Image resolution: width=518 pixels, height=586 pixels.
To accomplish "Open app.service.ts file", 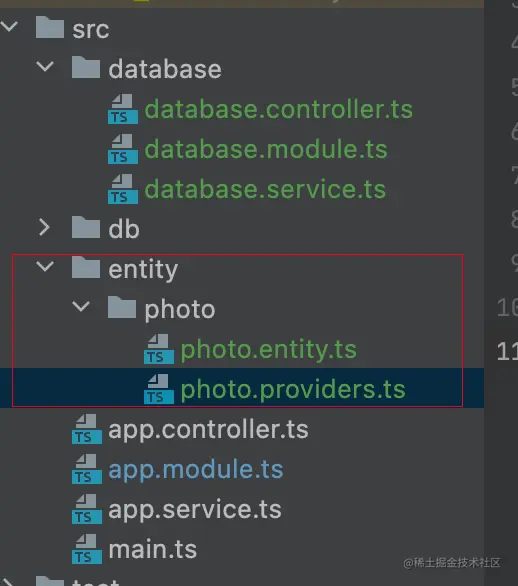I will (x=195, y=509).
